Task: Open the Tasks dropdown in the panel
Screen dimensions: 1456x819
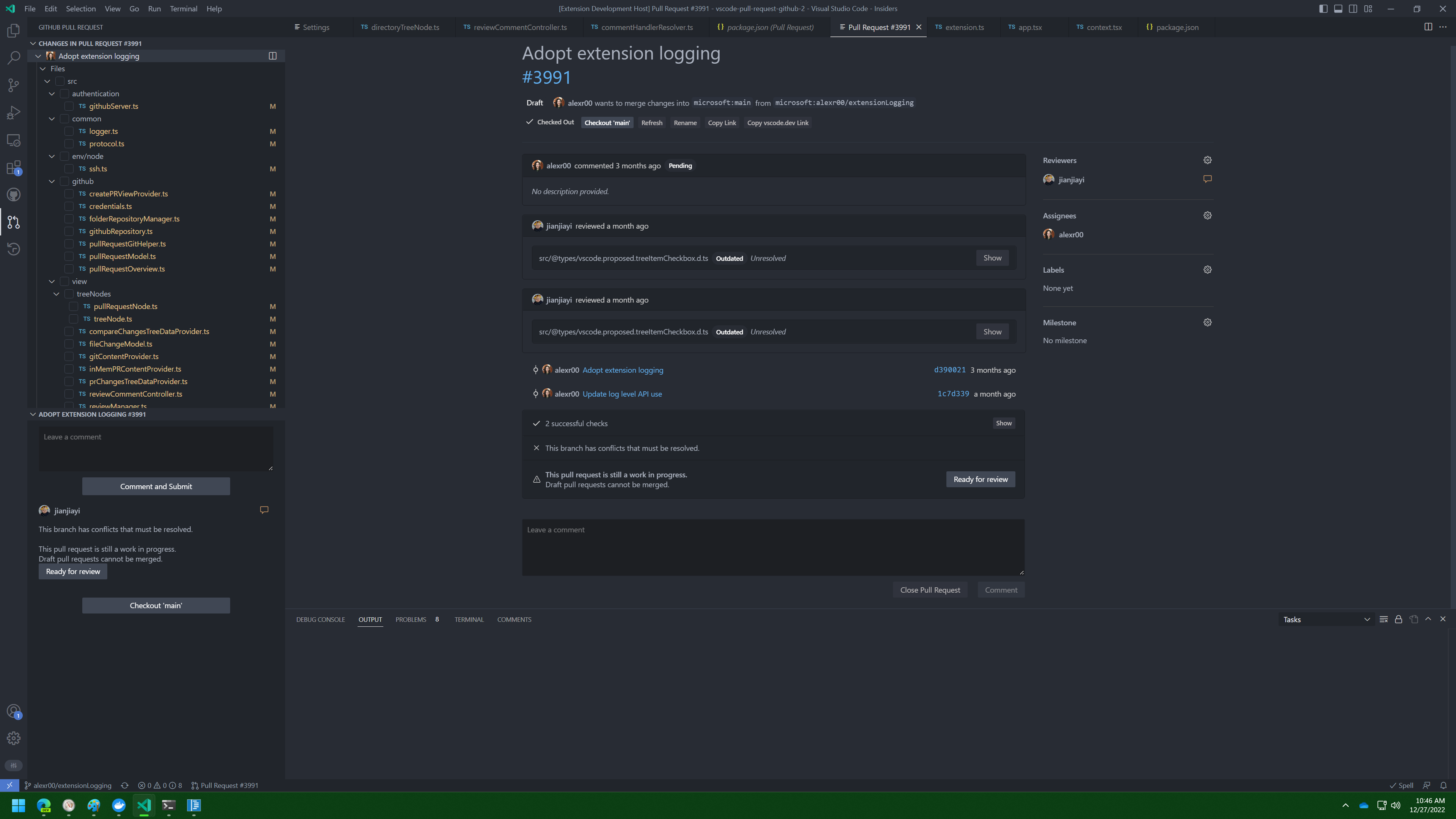Action: click(1326, 619)
